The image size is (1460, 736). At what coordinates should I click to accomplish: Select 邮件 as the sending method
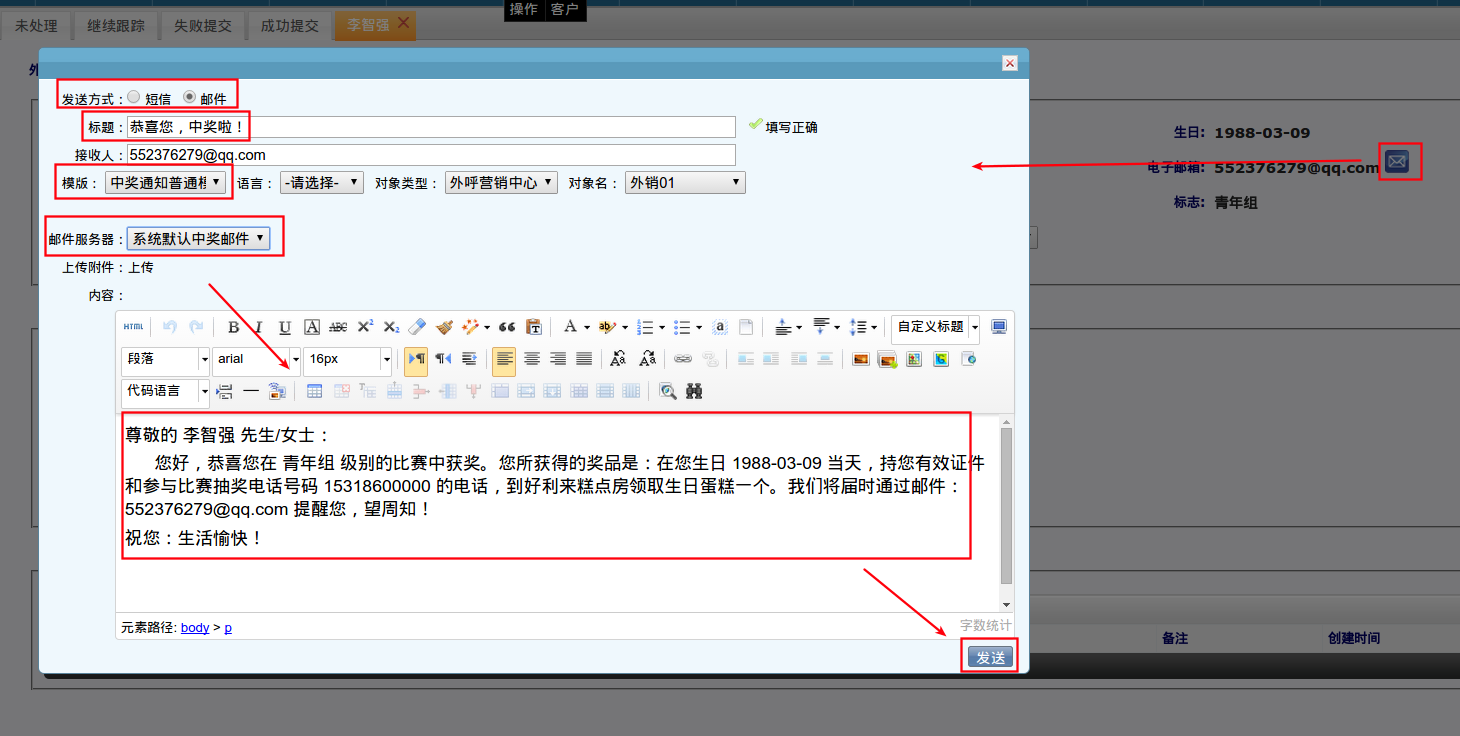click(189, 97)
